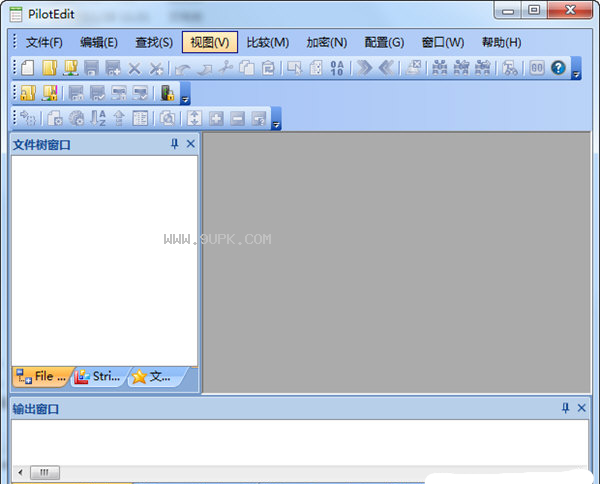Sort lines with the A-Z arrow icon
600x484 pixels.
(98, 118)
